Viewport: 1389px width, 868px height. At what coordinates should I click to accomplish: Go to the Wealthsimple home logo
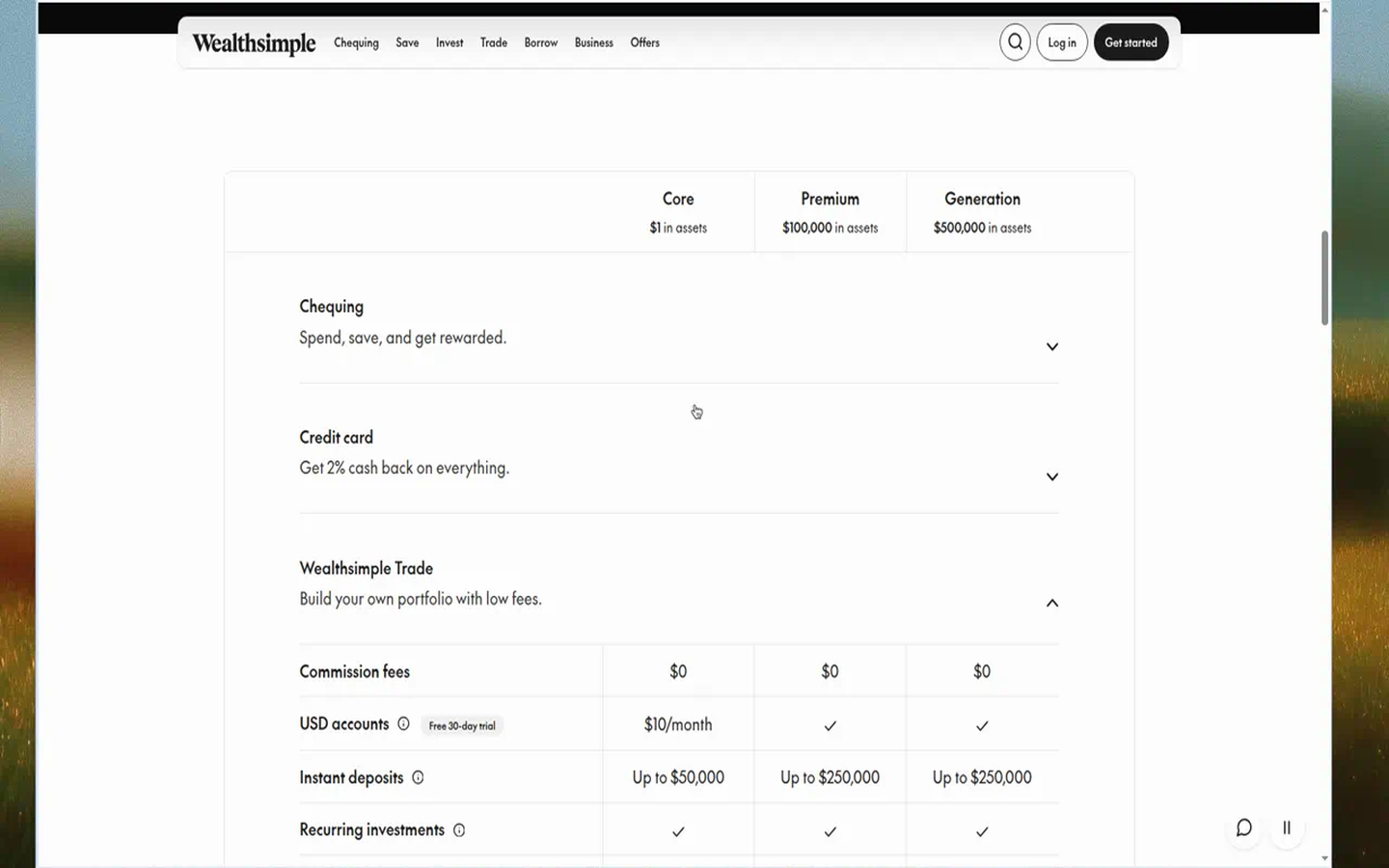(254, 43)
